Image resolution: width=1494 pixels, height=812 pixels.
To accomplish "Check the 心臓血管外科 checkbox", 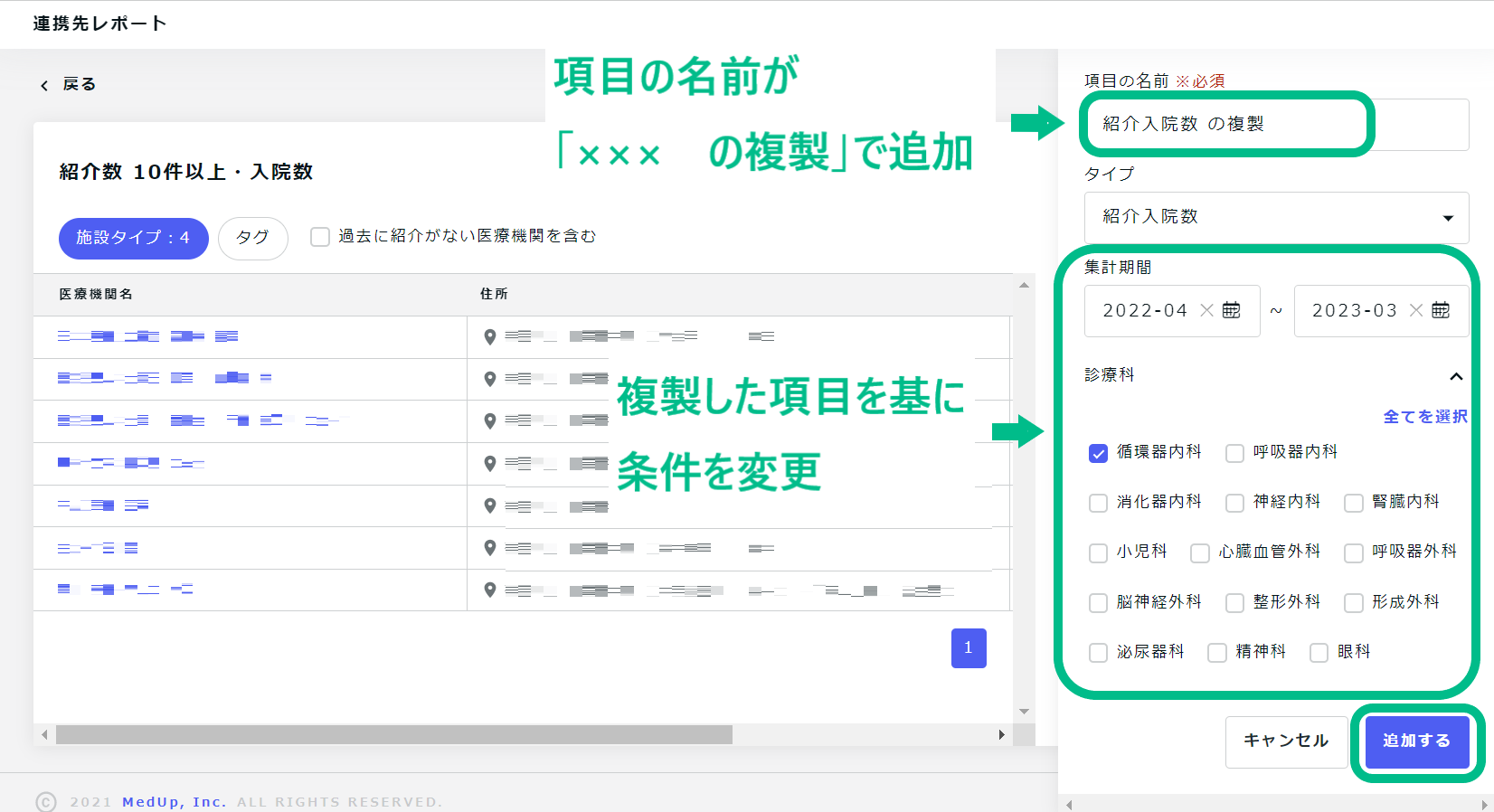I will pos(1200,552).
